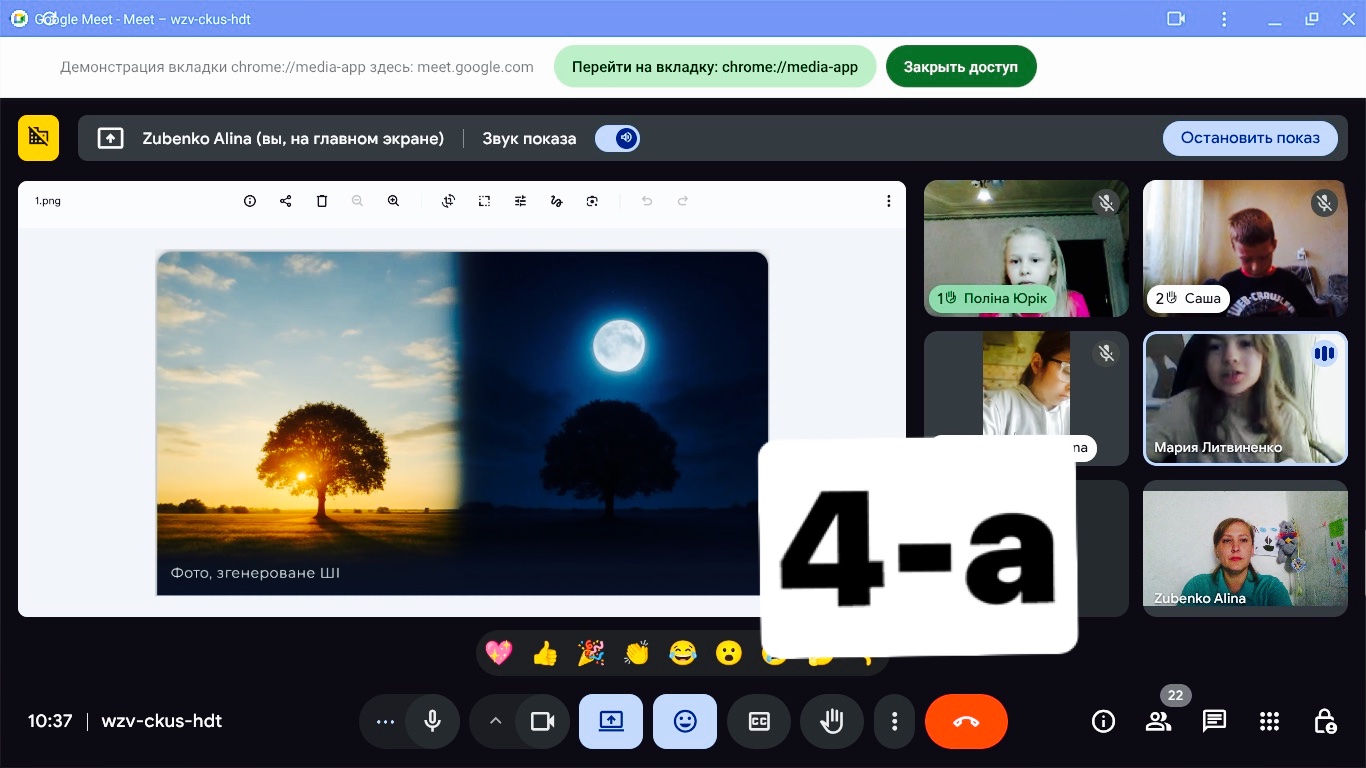Turn off the camera
This screenshot has height=768, width=1366.
pyautogui.click(x=542, y=721)
